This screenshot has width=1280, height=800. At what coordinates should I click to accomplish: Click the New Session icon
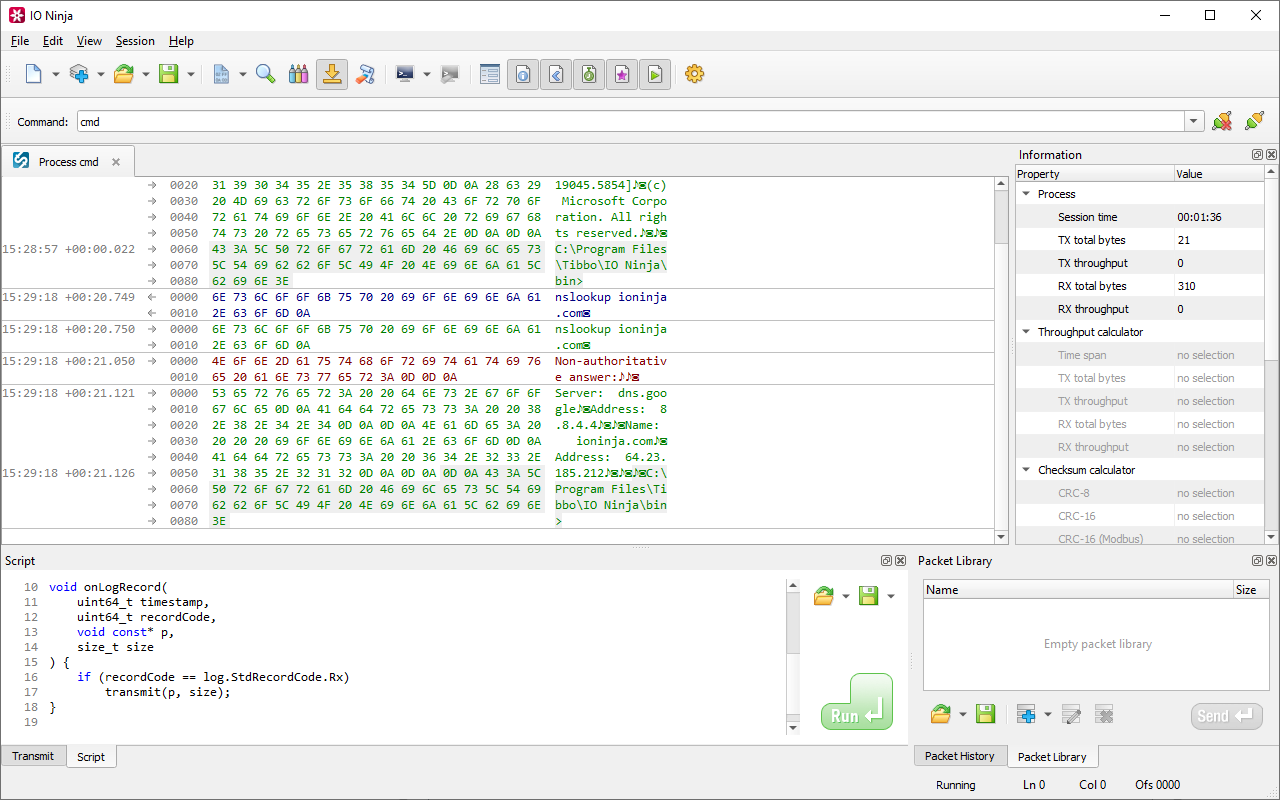point(34,74)
